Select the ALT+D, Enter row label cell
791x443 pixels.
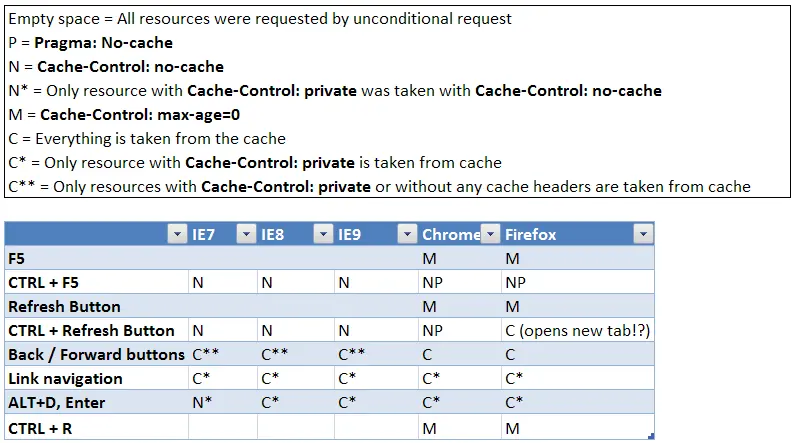point(96,402)
